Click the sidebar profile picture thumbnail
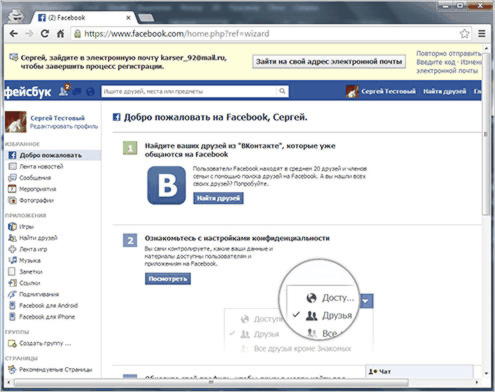The width and height of the screenshot is (495, 392). pyautogui.click(x=15, y=122)
